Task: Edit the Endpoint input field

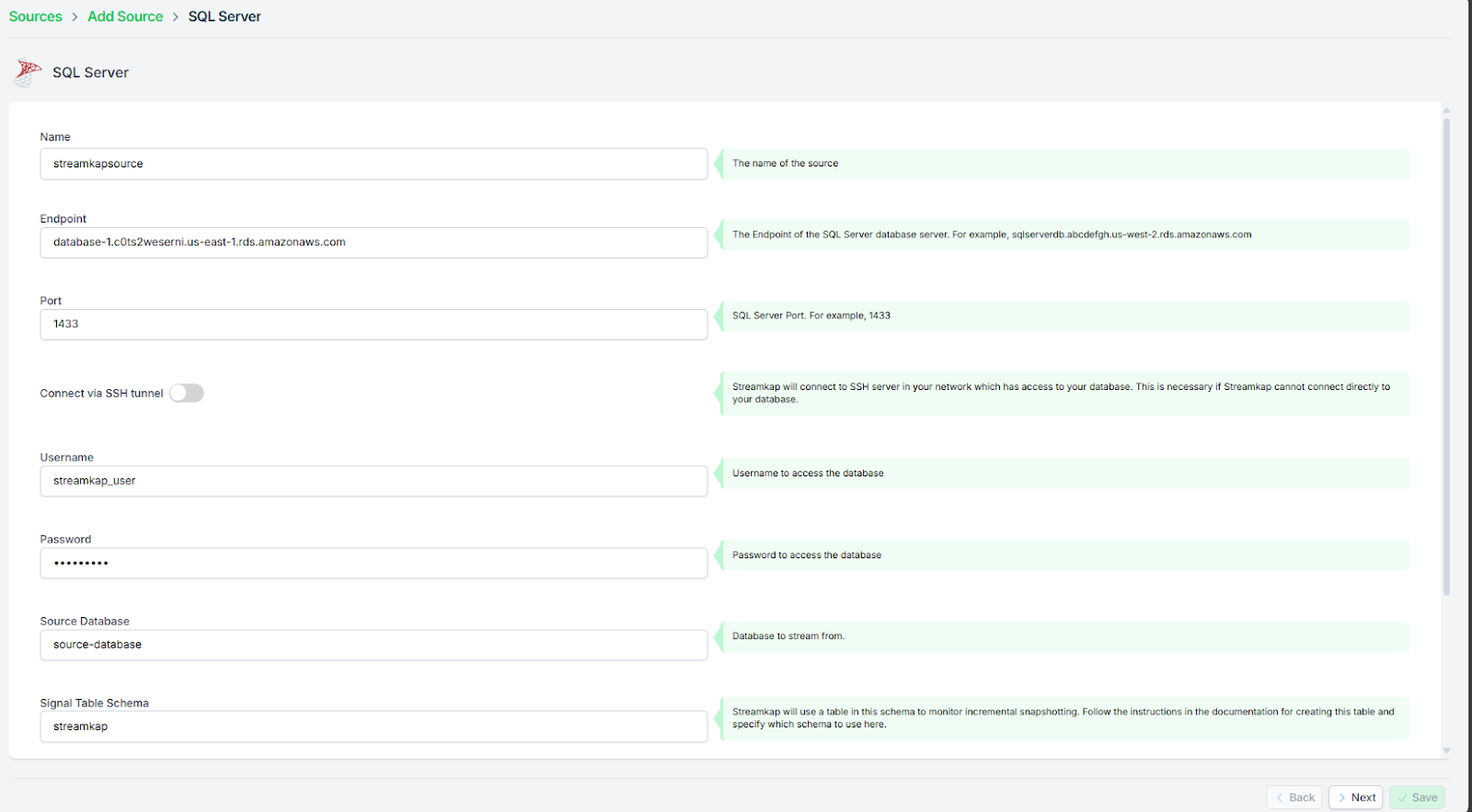Action: (374, 243)
